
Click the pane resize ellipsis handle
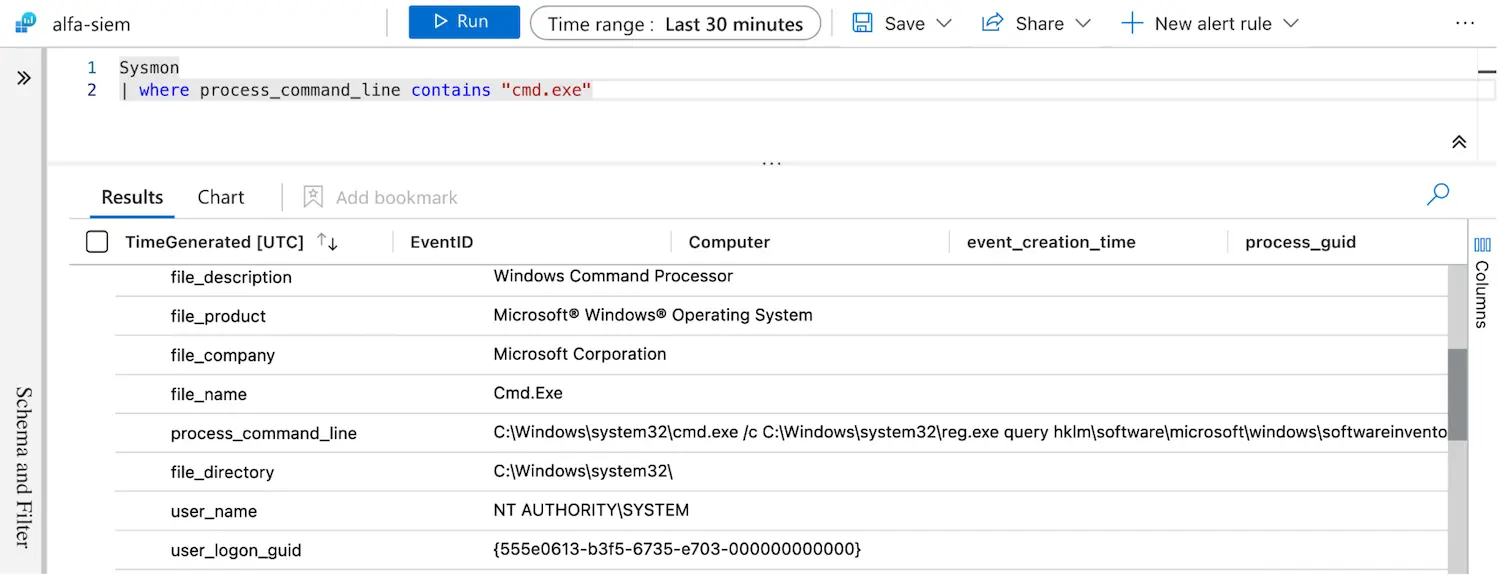771,162
